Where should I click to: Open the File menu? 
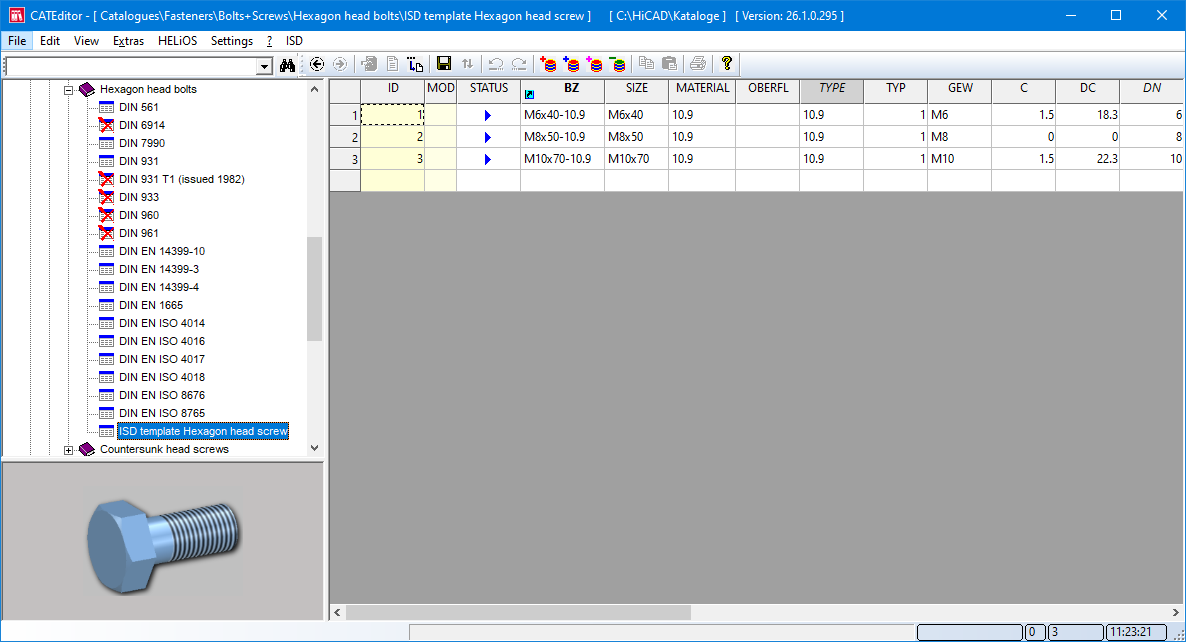coord(17,41)
